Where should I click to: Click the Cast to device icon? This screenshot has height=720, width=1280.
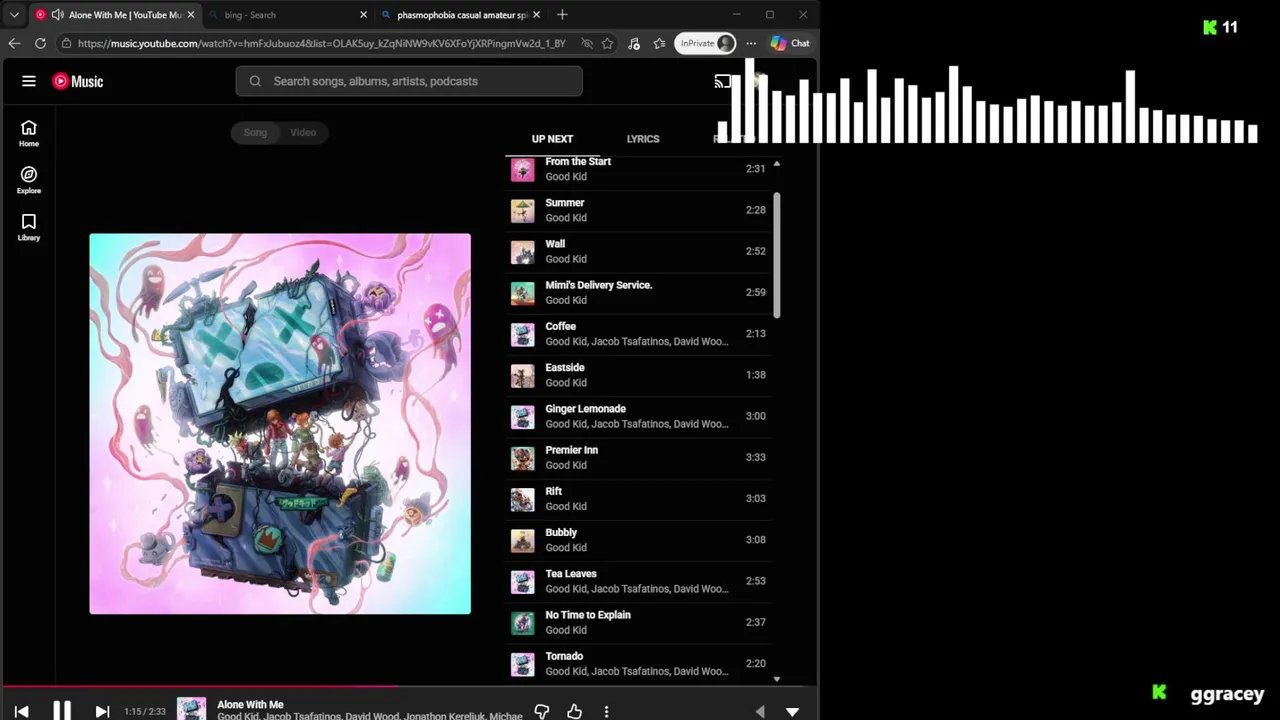coord(722,81)
